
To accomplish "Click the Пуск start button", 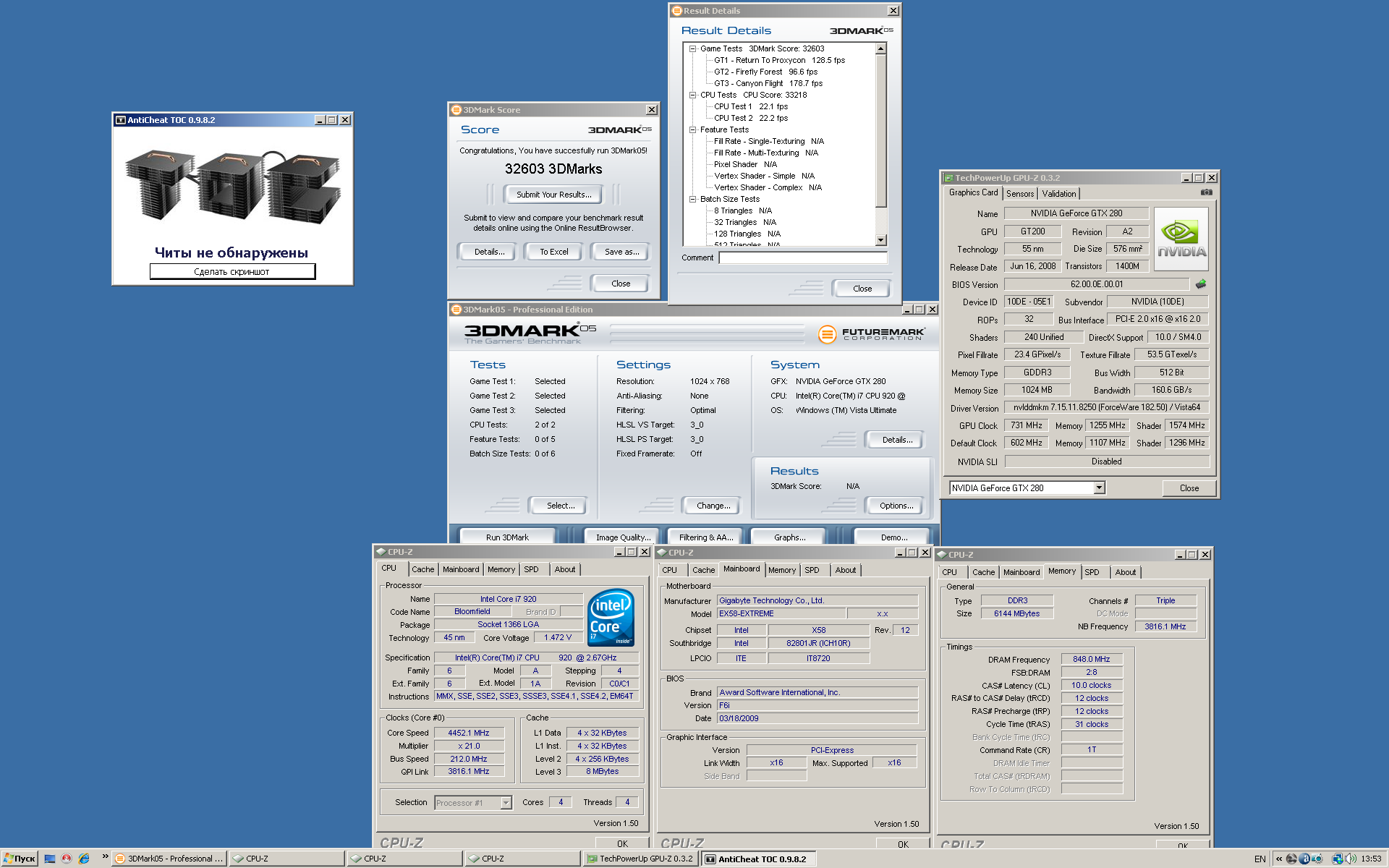I will tap(20, 859).
